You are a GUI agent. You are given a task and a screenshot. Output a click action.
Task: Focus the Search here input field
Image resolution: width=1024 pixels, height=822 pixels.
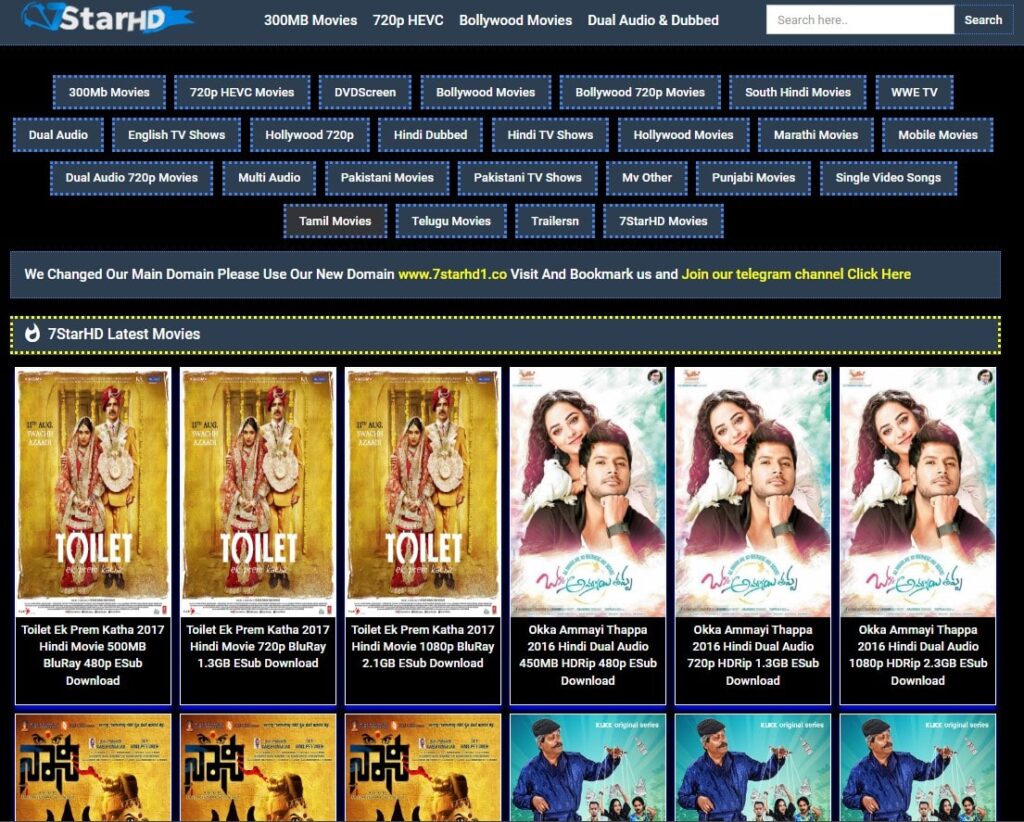[x=860, y=20]
